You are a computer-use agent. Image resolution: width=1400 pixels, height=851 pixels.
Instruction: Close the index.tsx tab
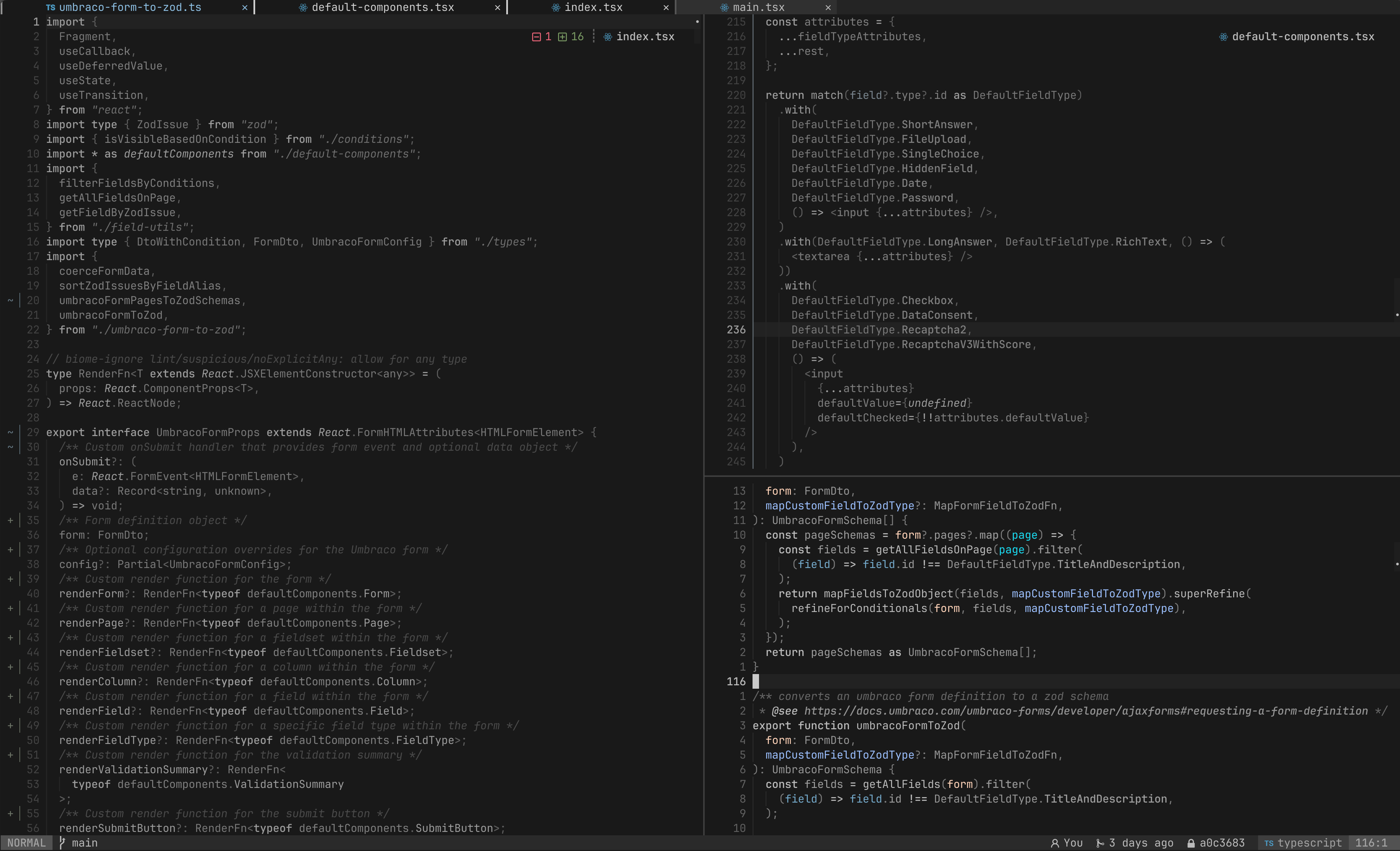666,8
